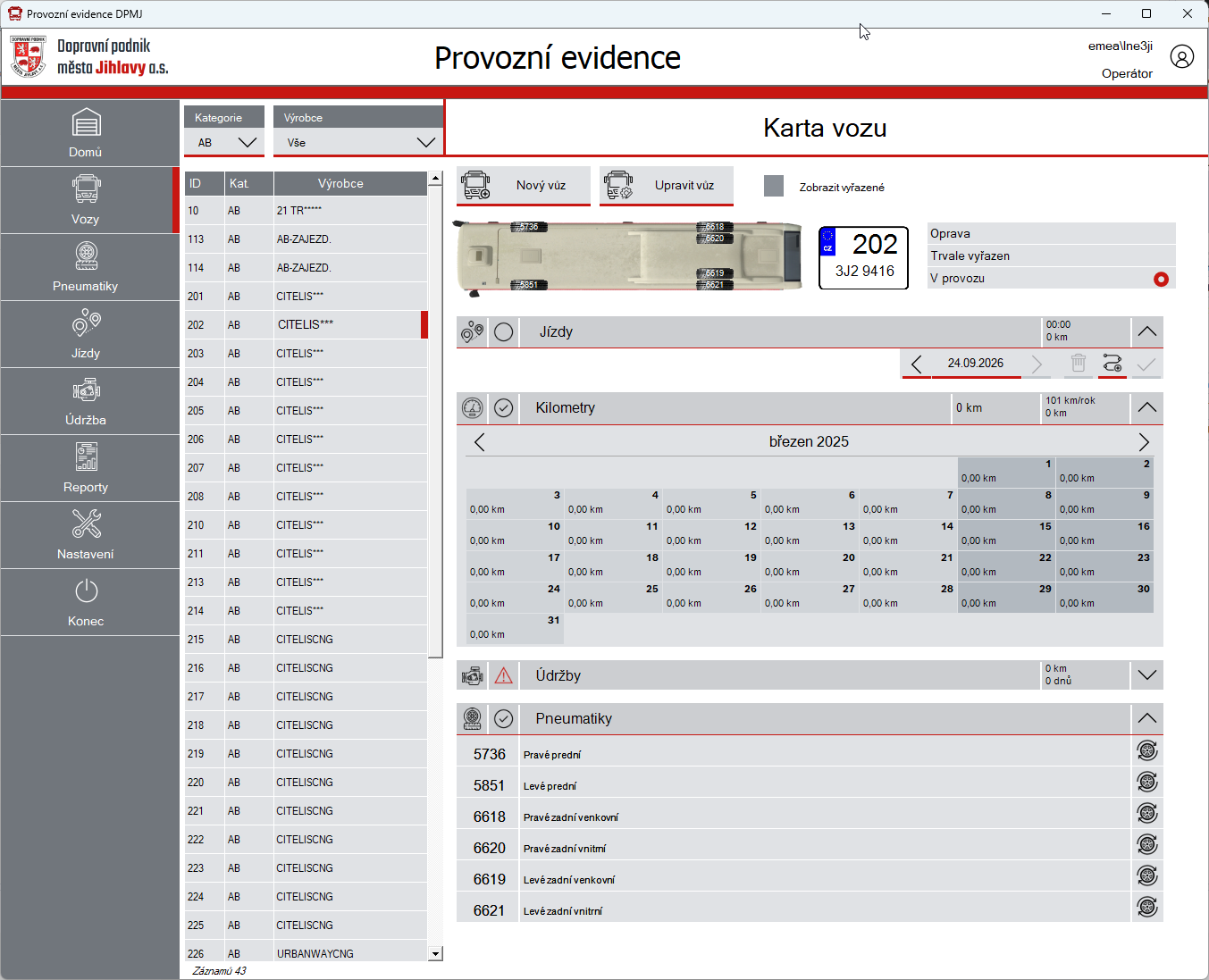The image size is (1209, 980).
Task: Collapse the Kilometry section
Action: click(1147, 407)
